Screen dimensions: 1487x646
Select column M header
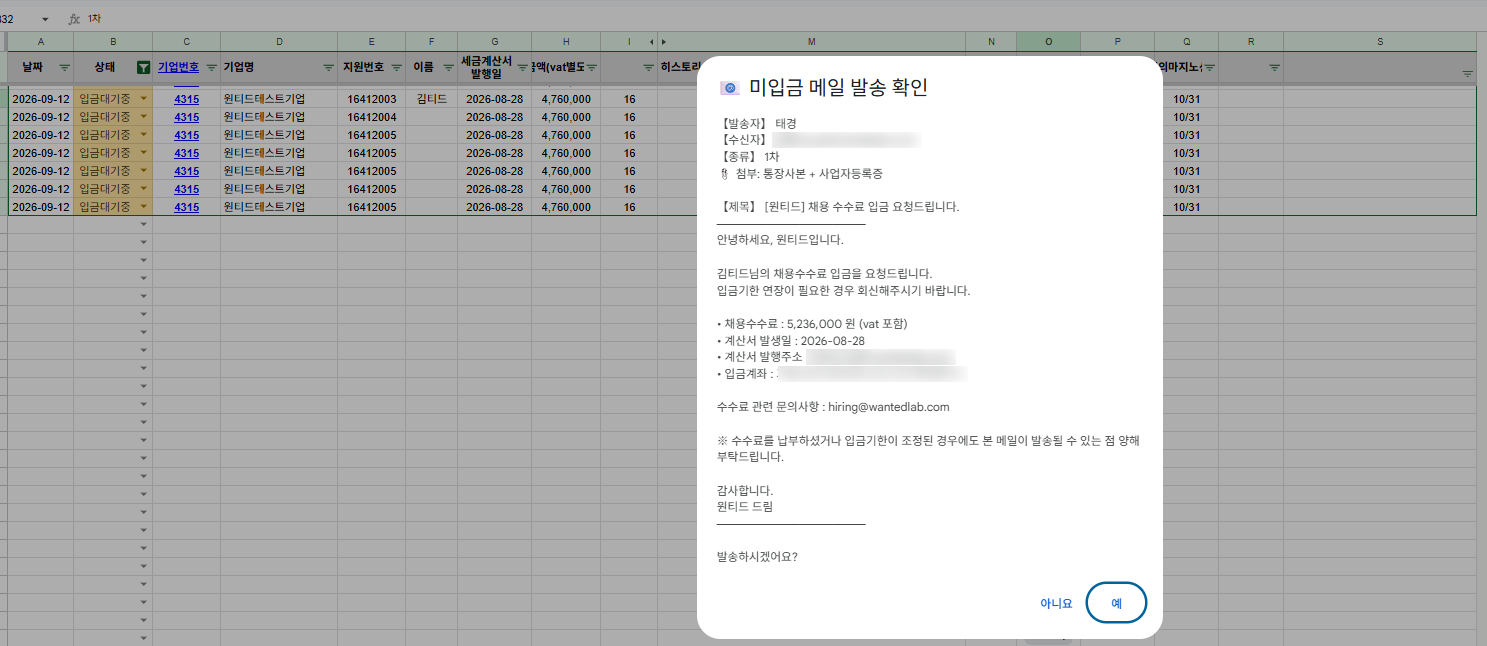(x=812, y=41)
